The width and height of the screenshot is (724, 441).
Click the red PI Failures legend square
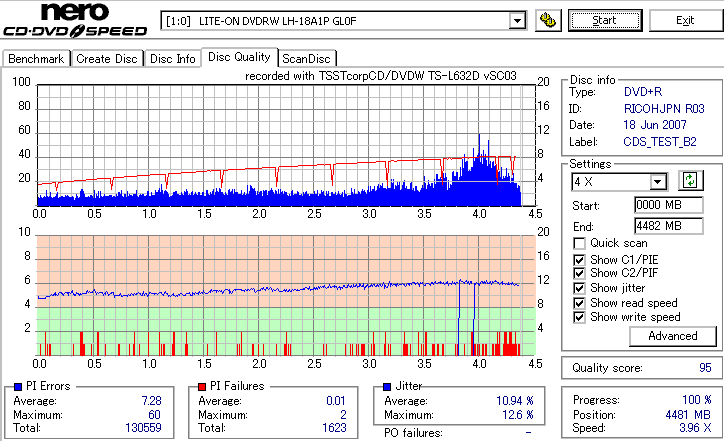point(202,387)
